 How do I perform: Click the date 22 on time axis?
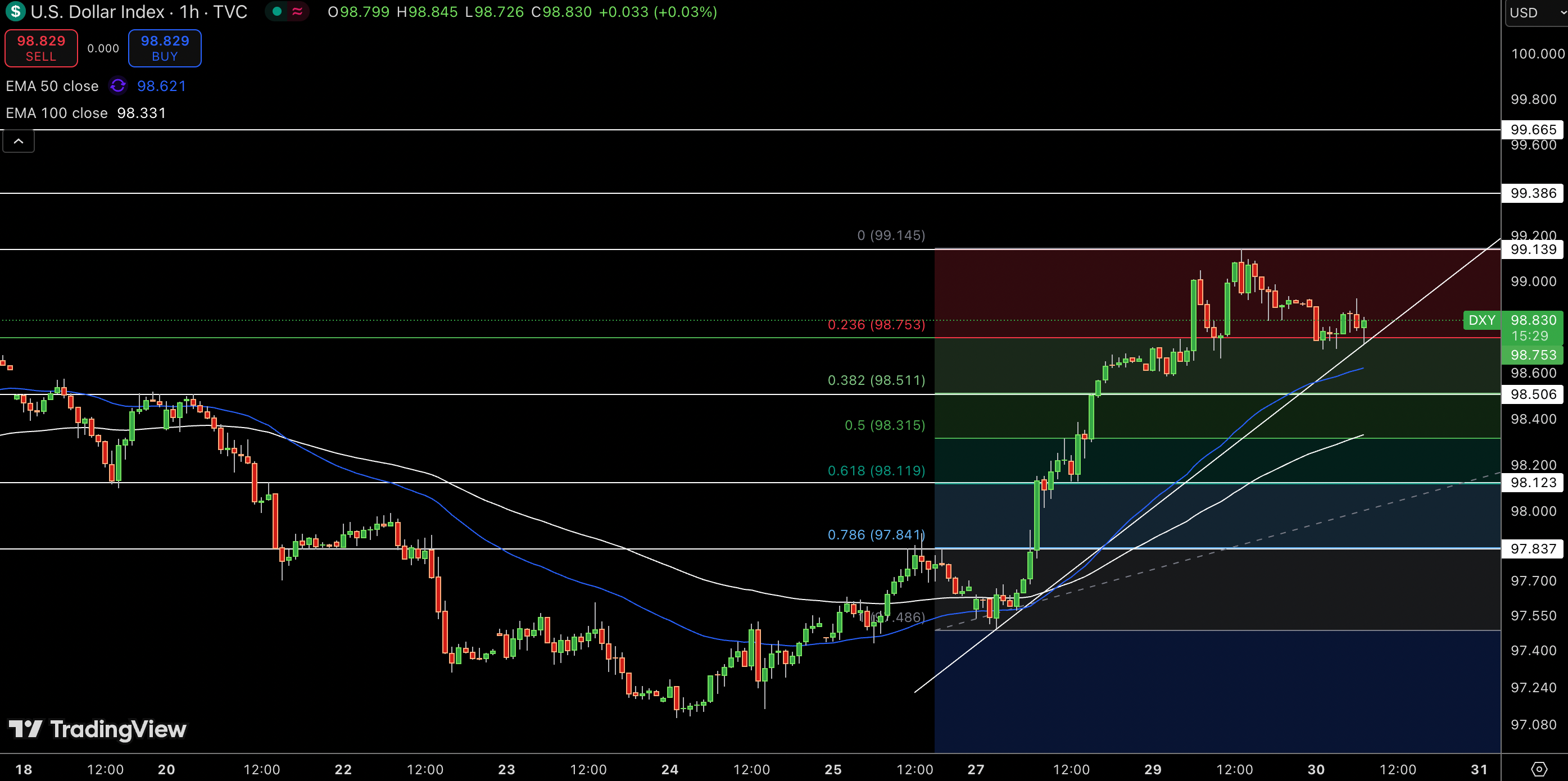click(x=343, y=769)
